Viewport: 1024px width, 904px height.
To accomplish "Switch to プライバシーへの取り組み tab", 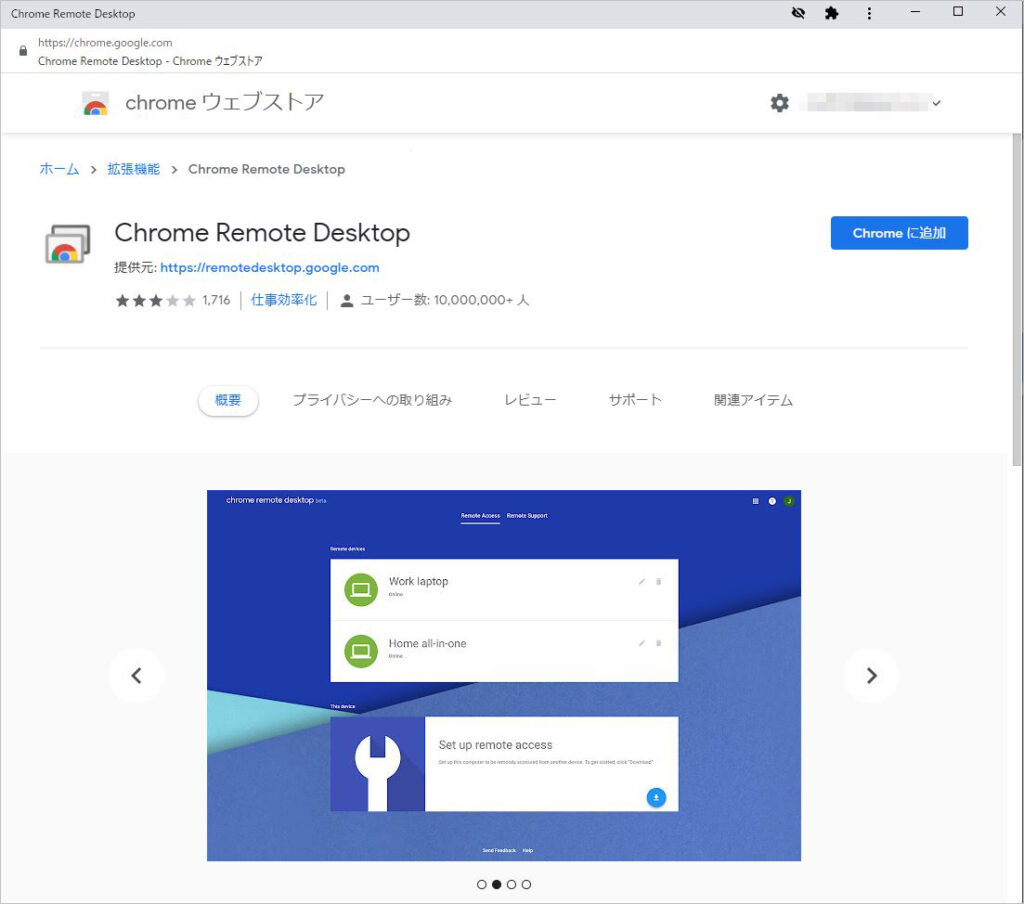I will coord(372,400).
